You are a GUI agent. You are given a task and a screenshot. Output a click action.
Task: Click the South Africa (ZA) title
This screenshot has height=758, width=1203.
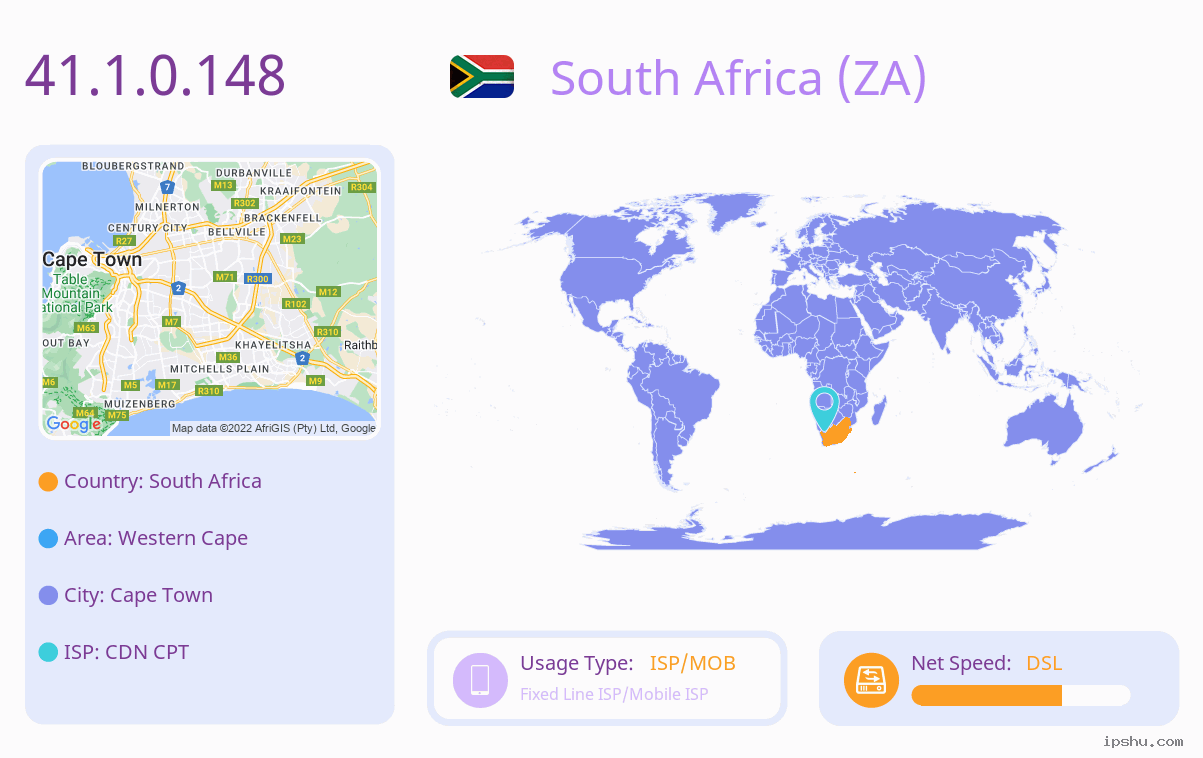coord(739,78)
